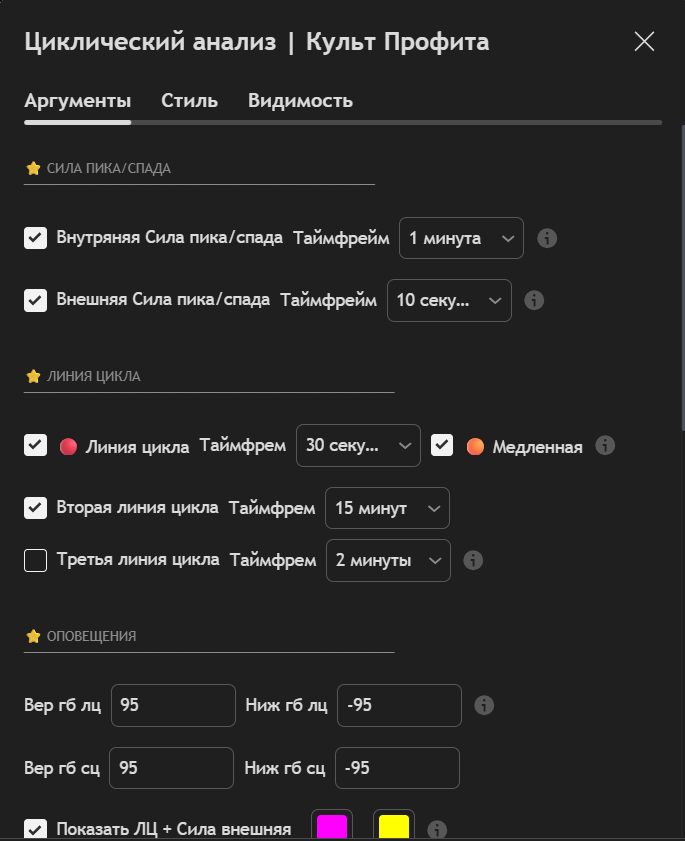Screen dimensions: 685x841
Task: Uncheck Внешняя Сила пика/спада option
Action: pos(36,300)
